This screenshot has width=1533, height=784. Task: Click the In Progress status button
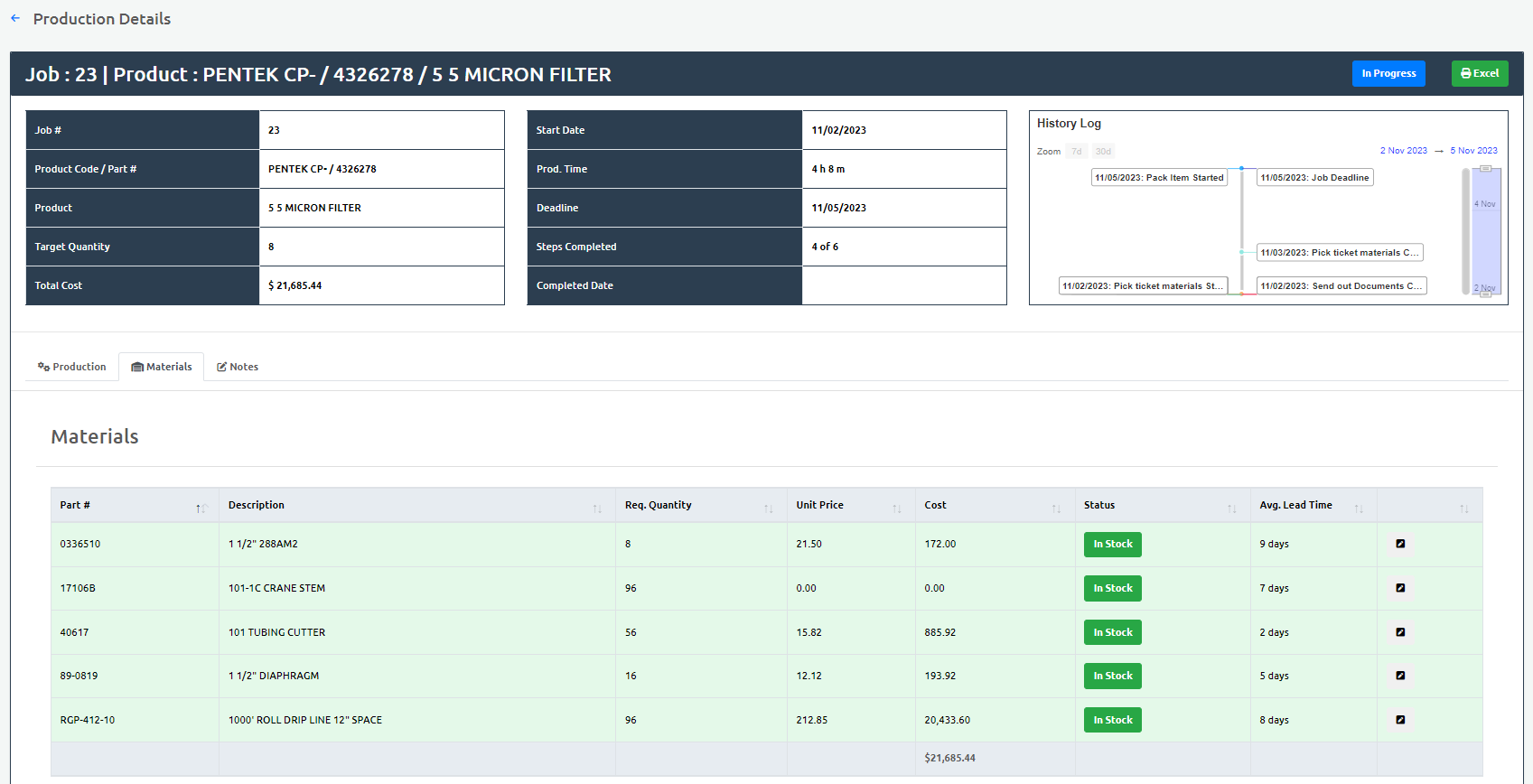(x=1388, y=73)
